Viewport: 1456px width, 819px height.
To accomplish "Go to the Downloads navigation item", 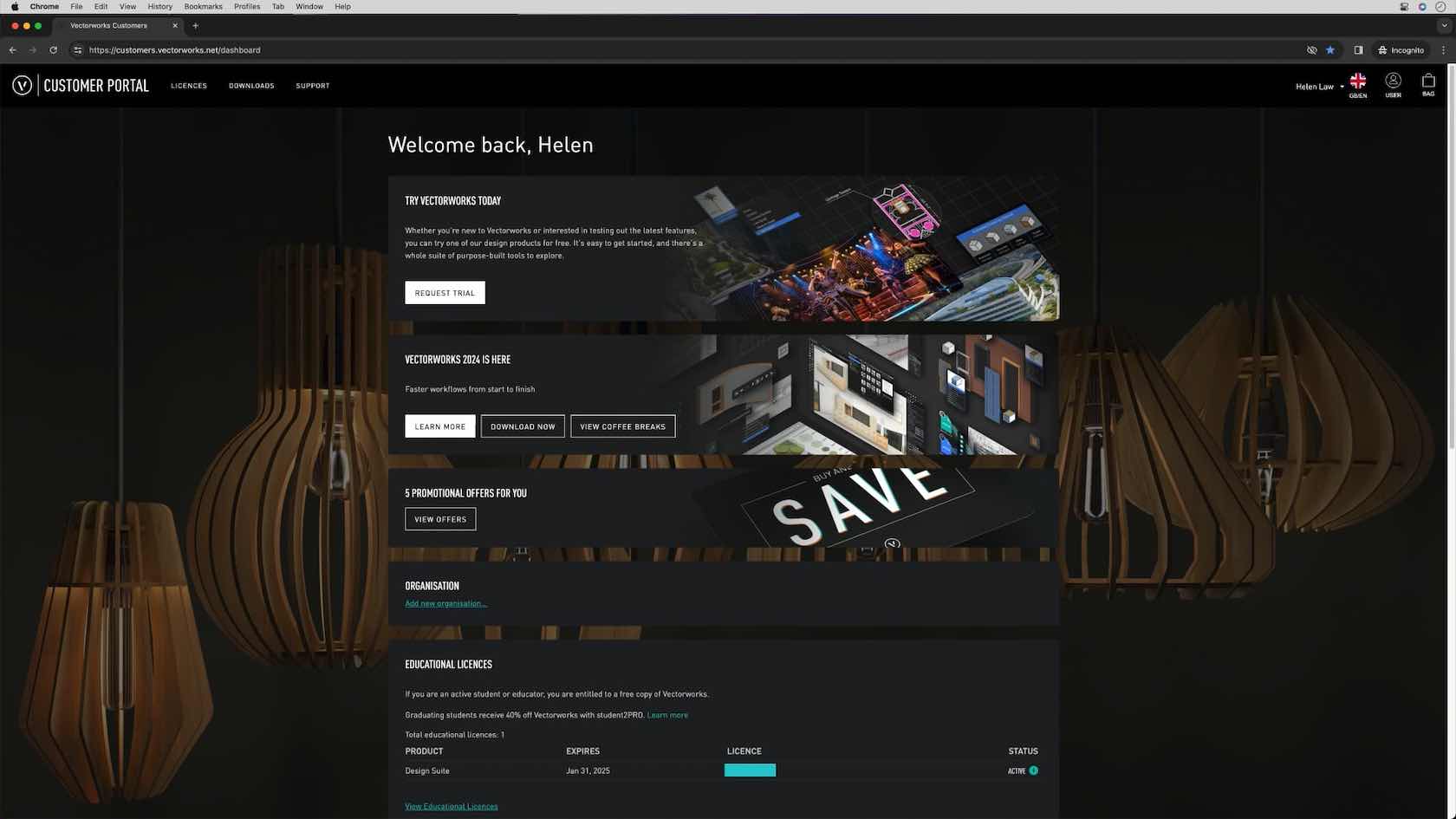I will [x=251, y=86].
